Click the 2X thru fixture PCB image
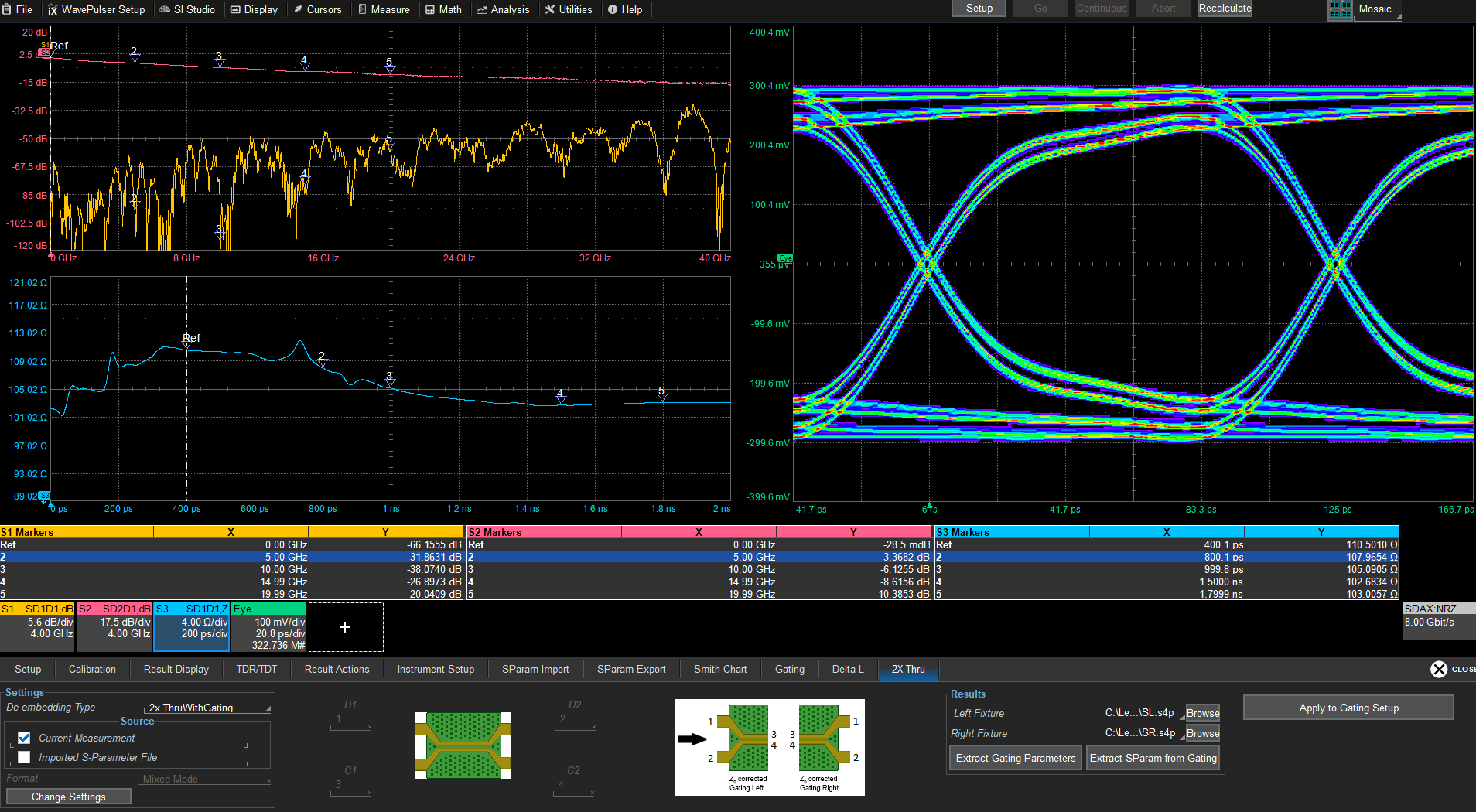Viewport: 1476px width, 812px height. tap(463, 745)
